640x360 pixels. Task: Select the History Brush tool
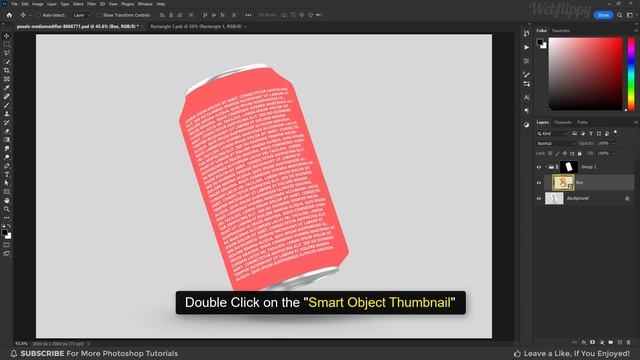point(7,122)
